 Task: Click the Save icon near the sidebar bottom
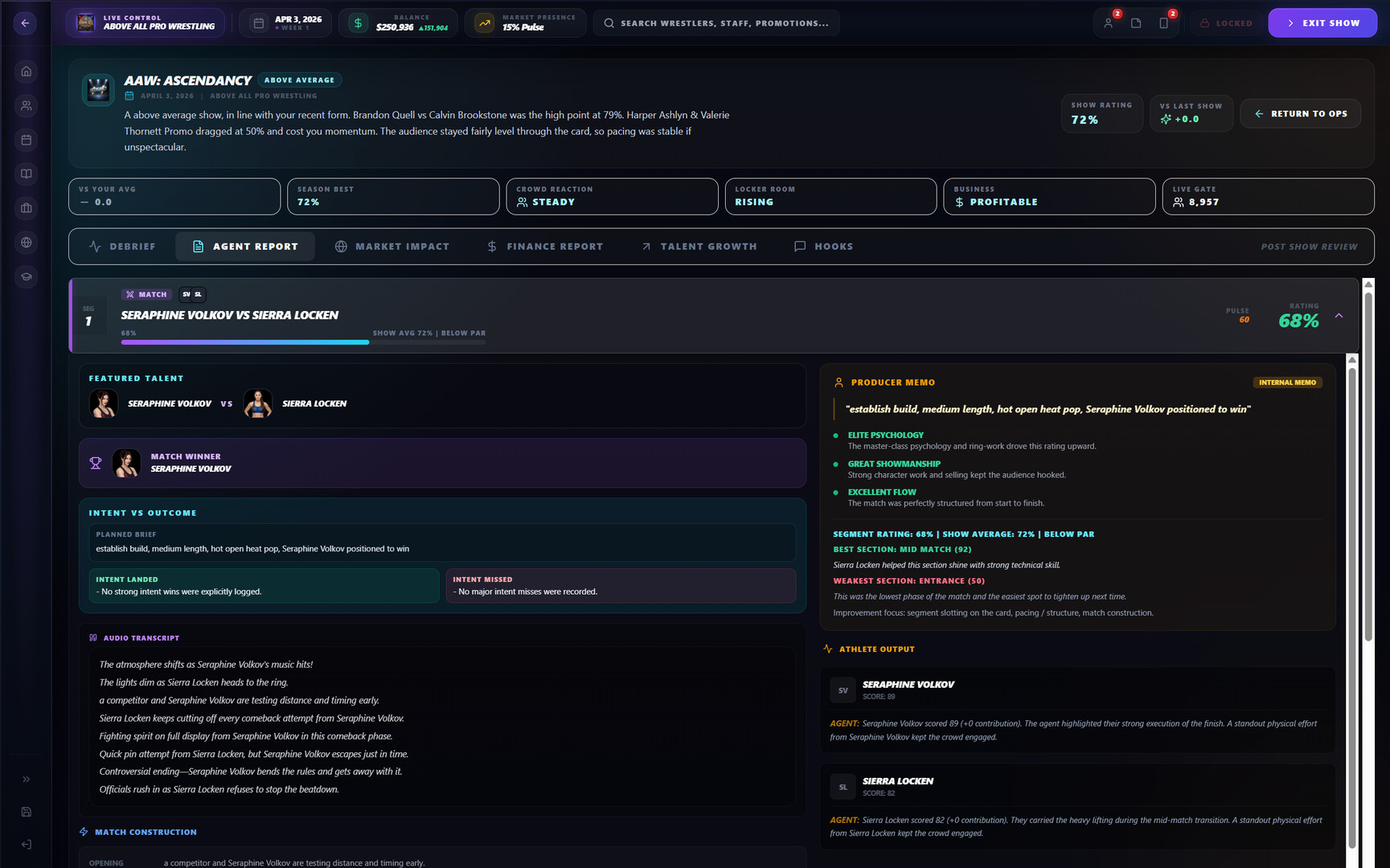coord(26,812)
